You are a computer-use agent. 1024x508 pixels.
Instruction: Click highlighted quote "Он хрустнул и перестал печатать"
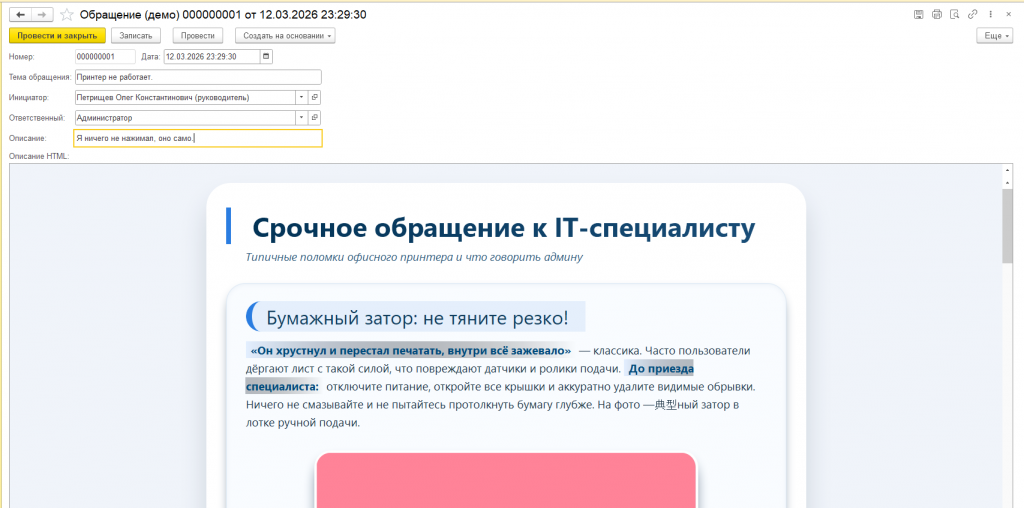[411, 351]
